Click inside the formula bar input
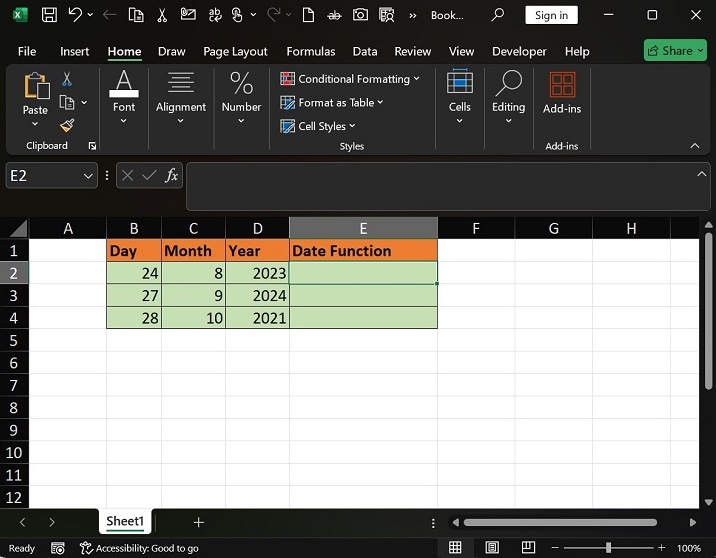 coord(441,186)
